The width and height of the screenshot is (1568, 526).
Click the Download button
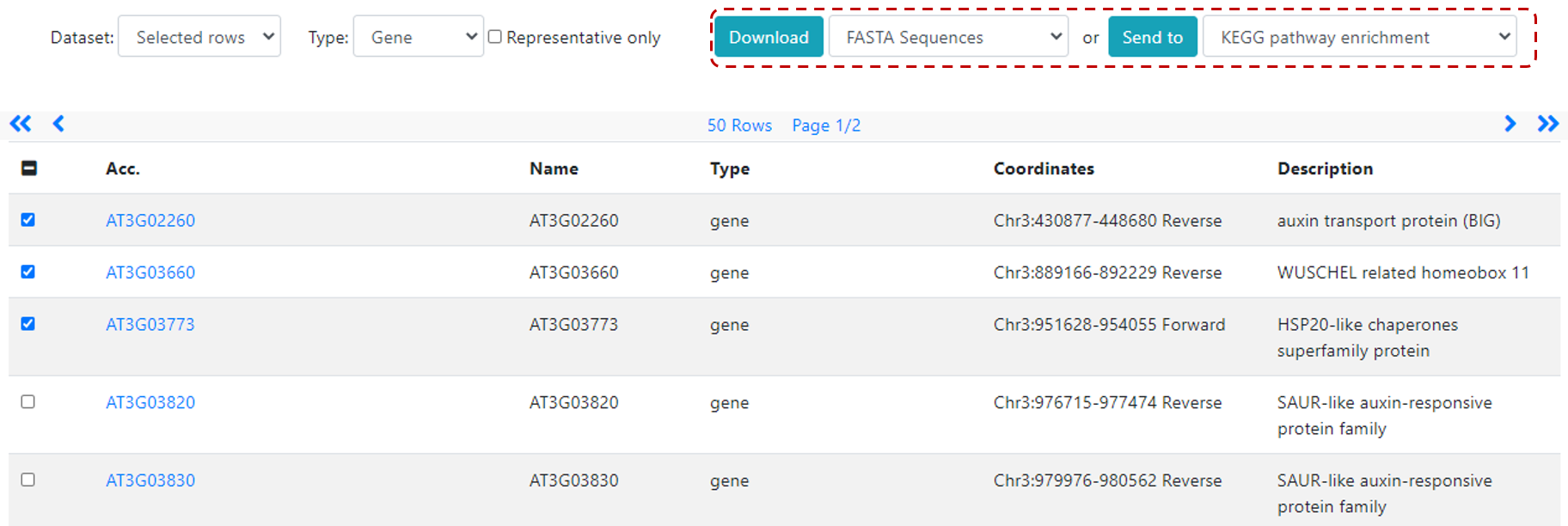(x=769, y=37)
